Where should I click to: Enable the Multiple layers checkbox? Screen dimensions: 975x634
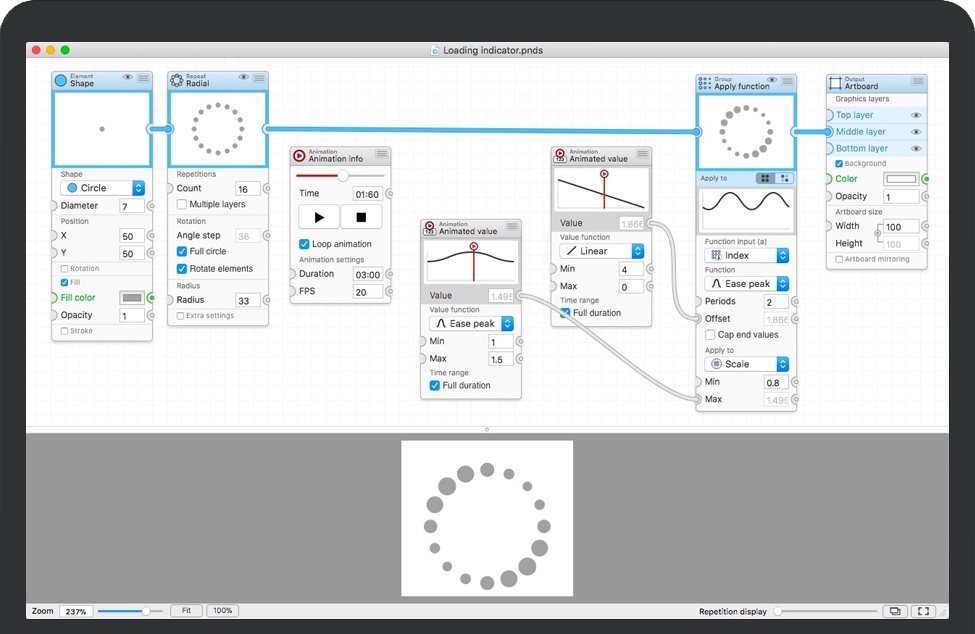(x=182, y=204)
